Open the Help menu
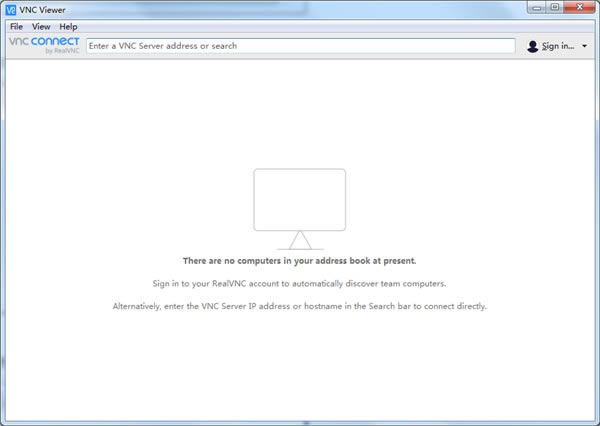 click(68, 27)
